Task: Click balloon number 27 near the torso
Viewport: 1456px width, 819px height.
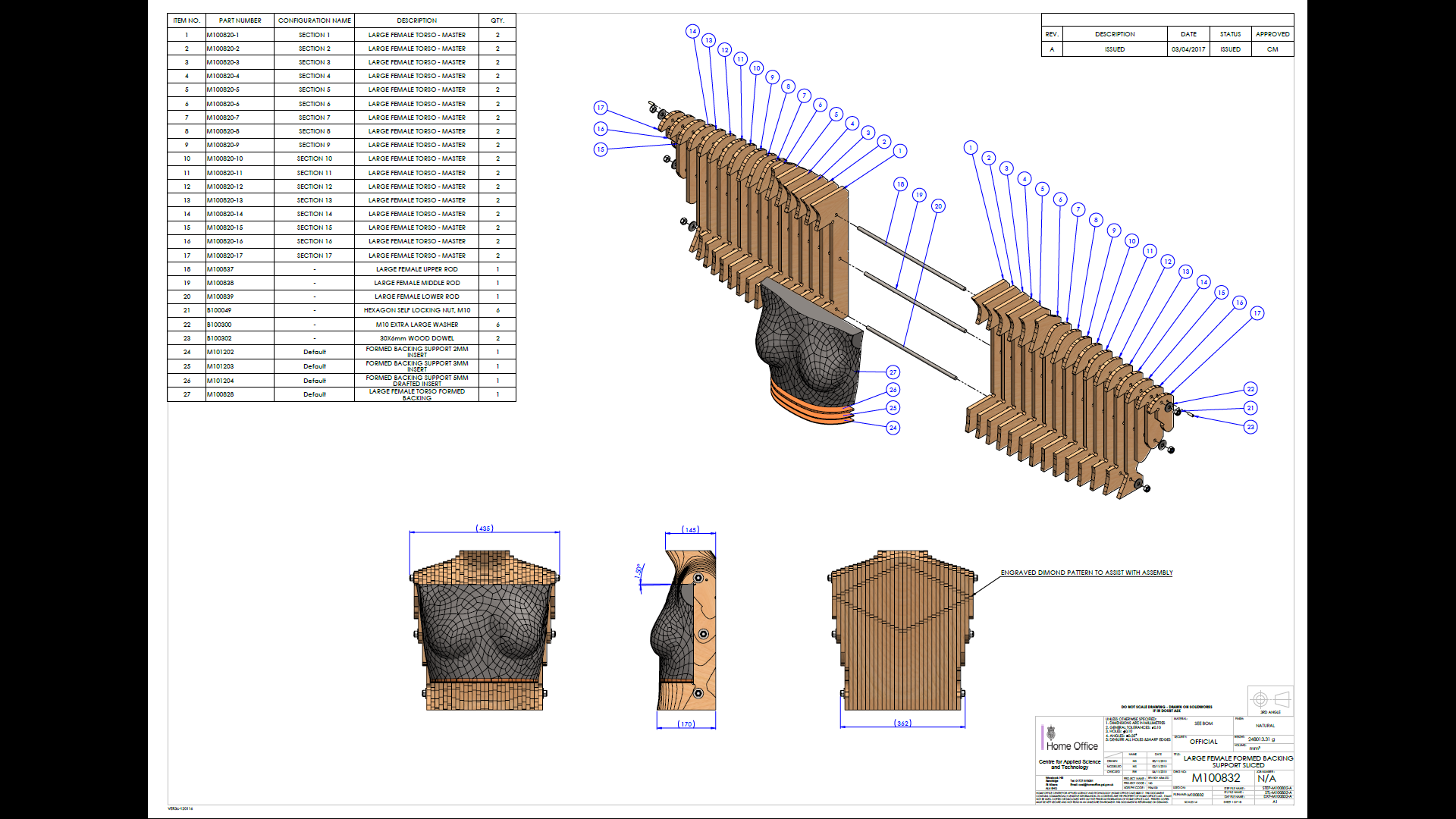Action: click(893, 372)
